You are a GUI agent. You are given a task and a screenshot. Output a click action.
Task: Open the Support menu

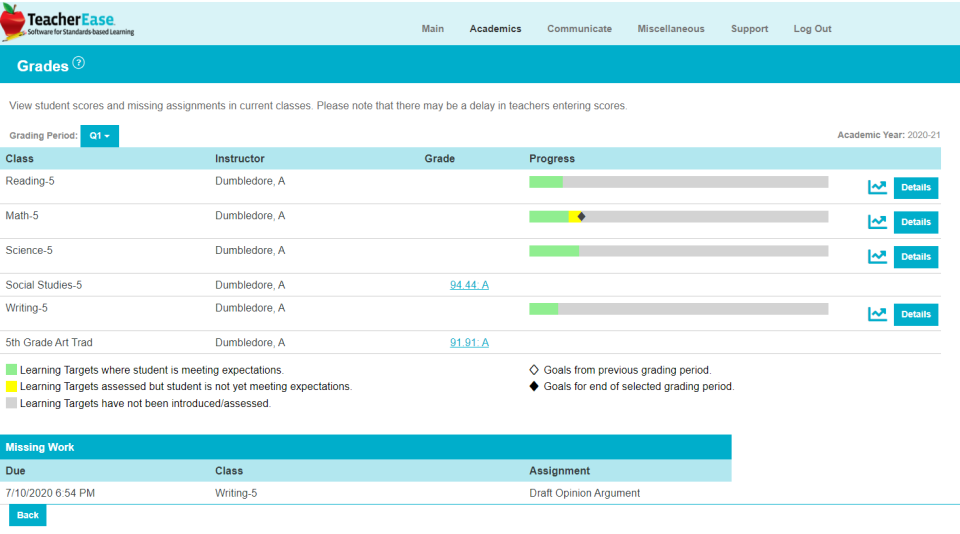tap(749, 29)
